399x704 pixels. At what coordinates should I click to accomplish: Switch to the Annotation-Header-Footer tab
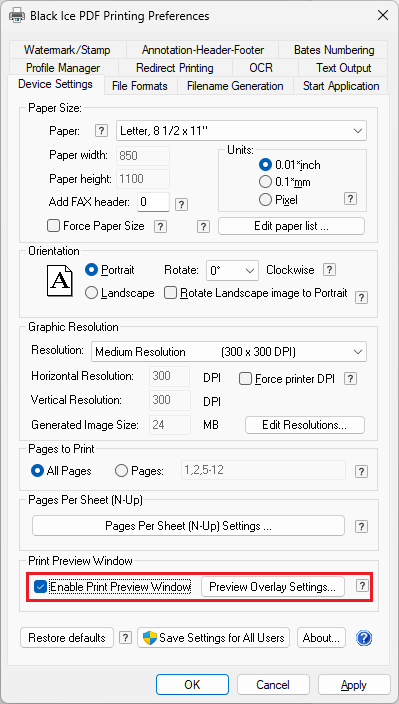pos(203,49)
